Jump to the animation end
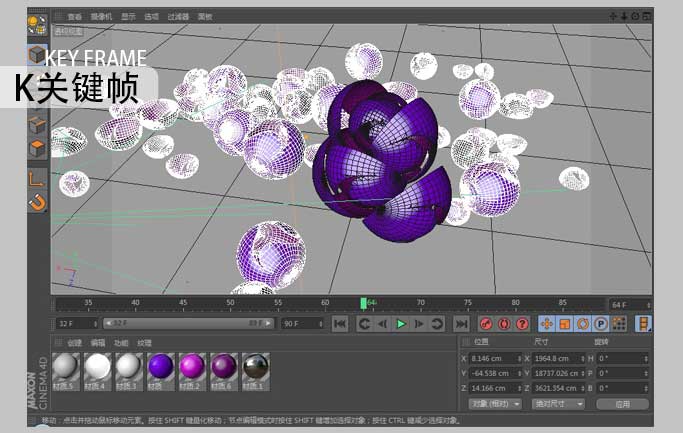This screenshot has height=433, width=683. click(x=461, y=324)
